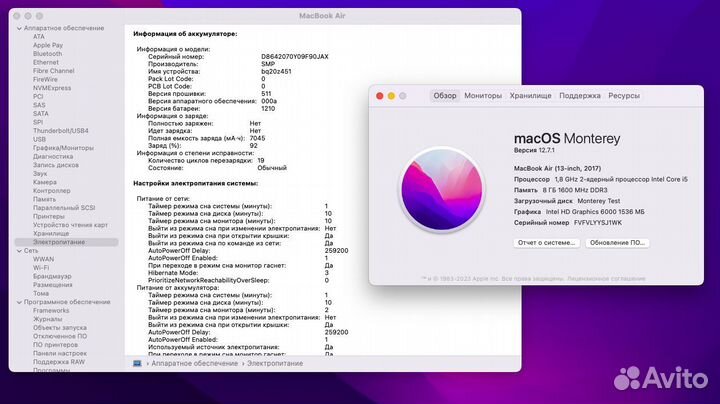Image resolution: width=720 pixels, height=404 pixels.
Task: Click the Обновление ПО button
Action: pyautogui.click(x=617, y=242)
